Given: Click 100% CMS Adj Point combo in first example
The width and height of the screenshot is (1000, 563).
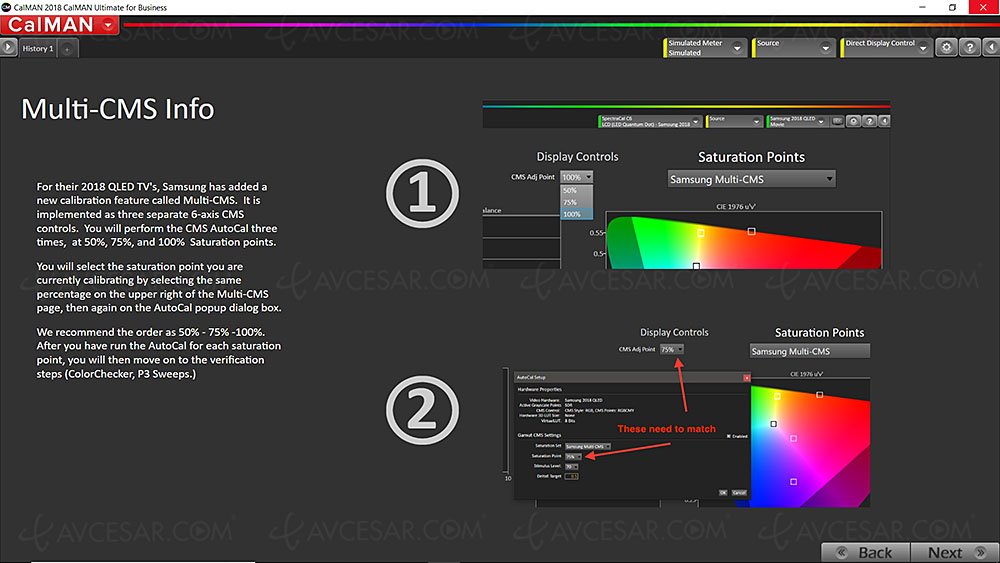Looking at the screenshot, I should (x=577, y=177).
